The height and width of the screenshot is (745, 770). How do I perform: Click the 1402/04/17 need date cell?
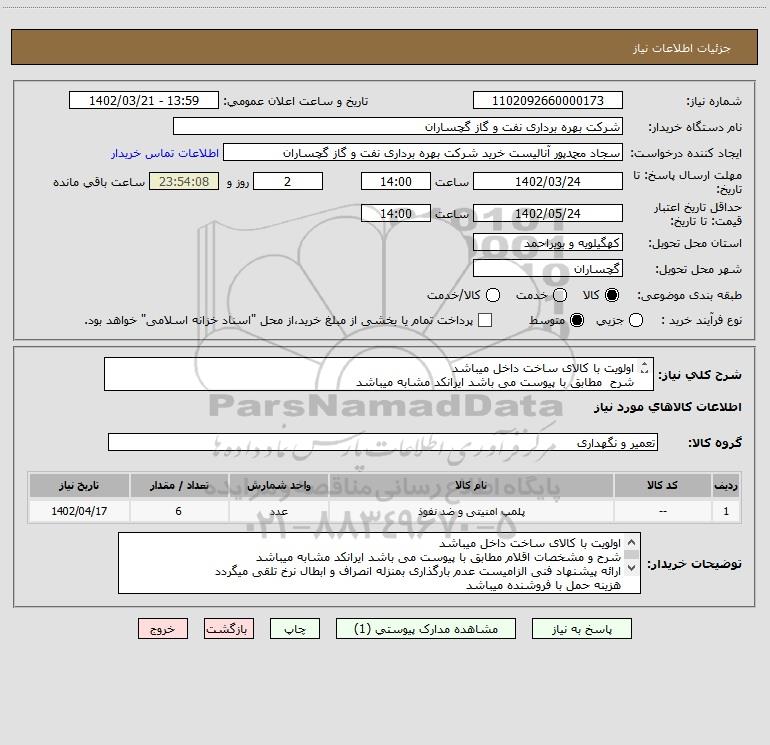79,511
